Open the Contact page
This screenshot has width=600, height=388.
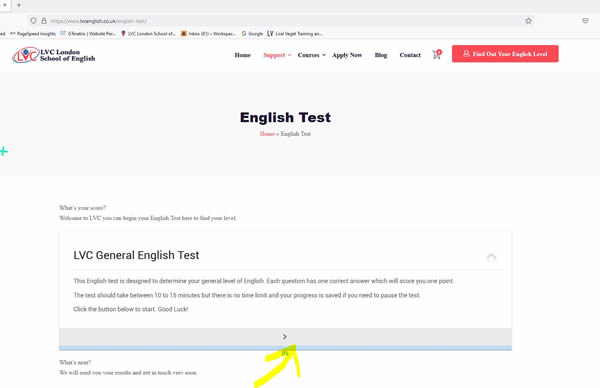tap(410, 55)
